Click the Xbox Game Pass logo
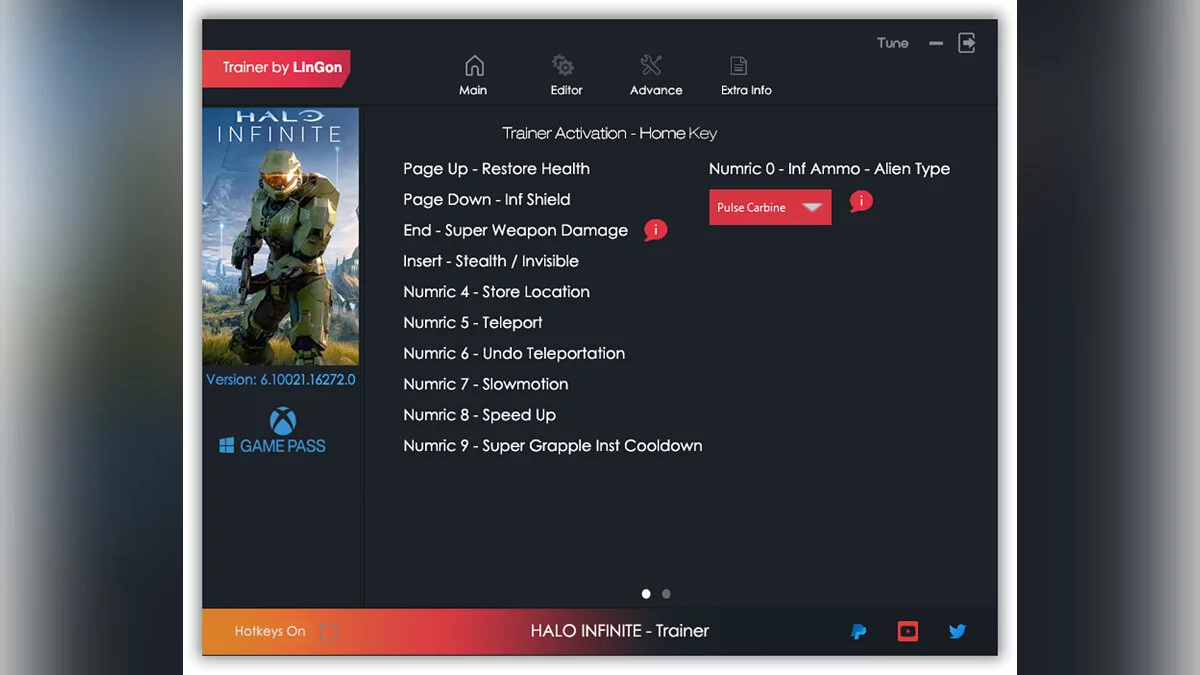The height and width of the screenshot is (675, 1200). [x=282, y=421]
